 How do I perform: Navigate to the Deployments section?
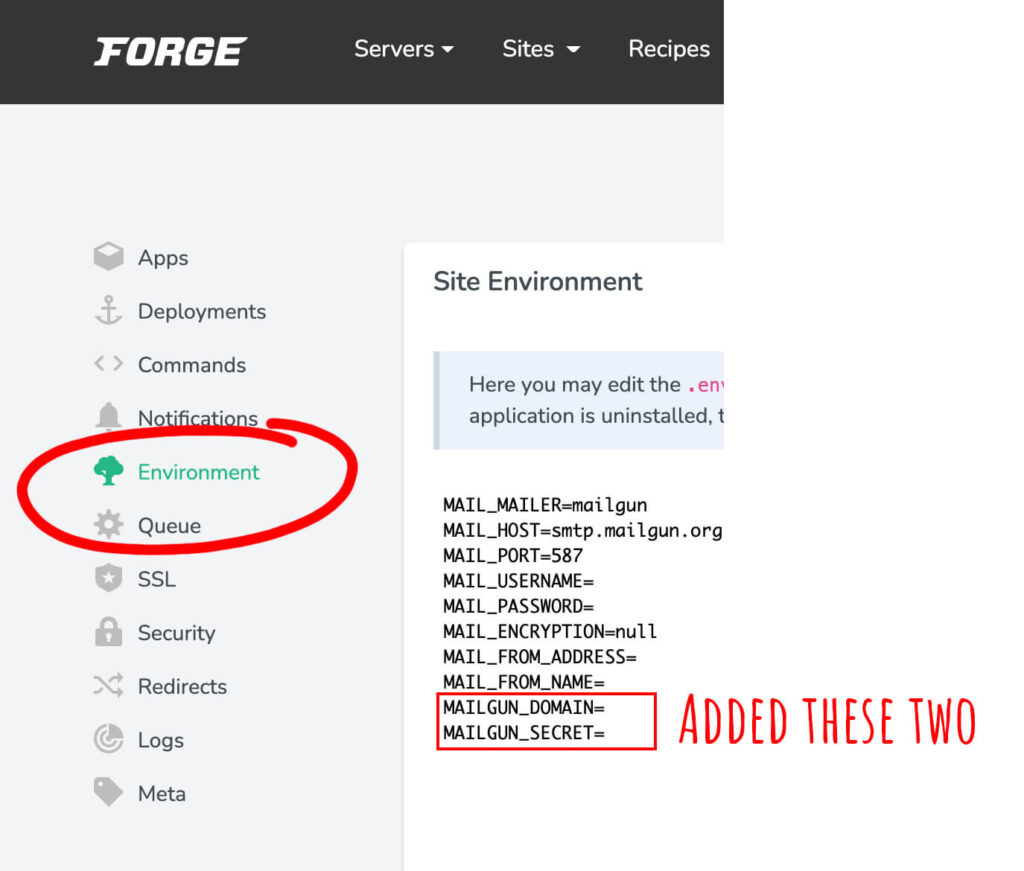201,311
